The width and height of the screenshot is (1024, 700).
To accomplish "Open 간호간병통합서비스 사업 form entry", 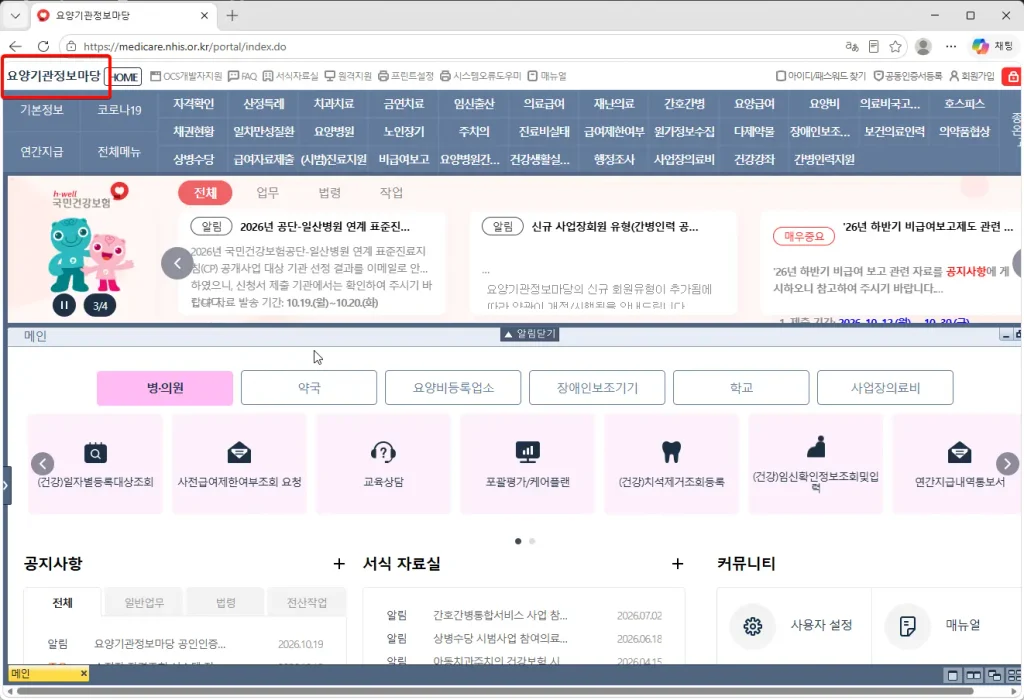I will click(x=500, y=615).
